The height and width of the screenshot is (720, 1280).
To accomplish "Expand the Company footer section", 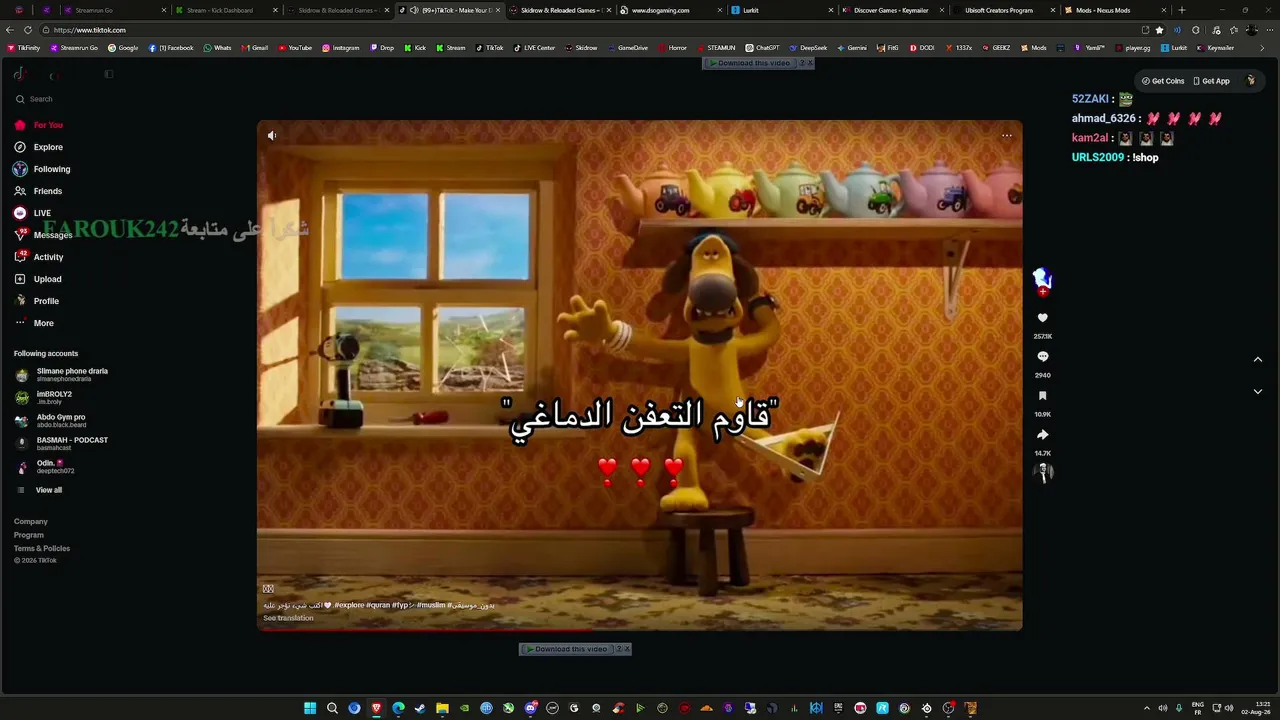I will (x=31, y=522).
